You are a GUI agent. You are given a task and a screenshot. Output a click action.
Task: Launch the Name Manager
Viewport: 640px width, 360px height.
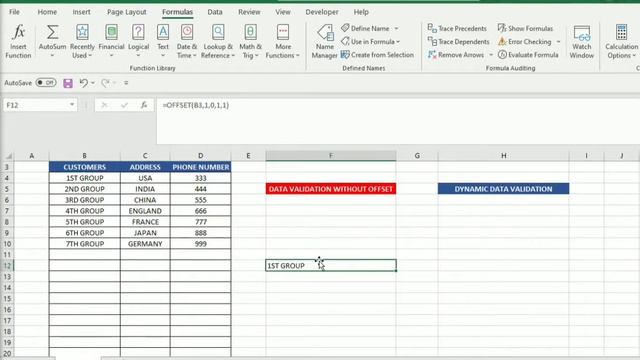(324, 41)
